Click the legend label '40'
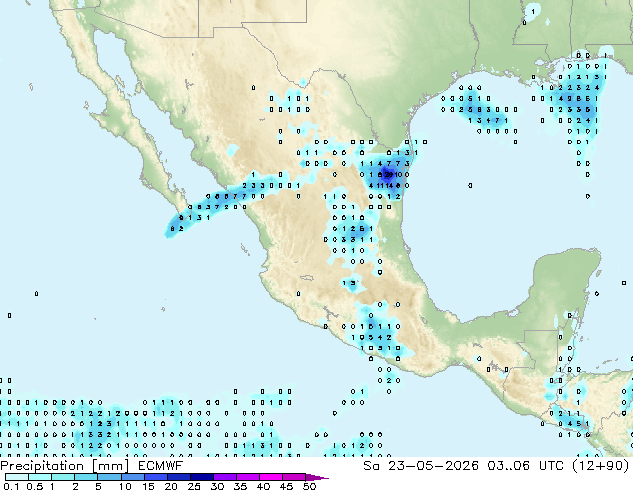The height and width of the screenshot is (490, 634). [x=263, y=486]
